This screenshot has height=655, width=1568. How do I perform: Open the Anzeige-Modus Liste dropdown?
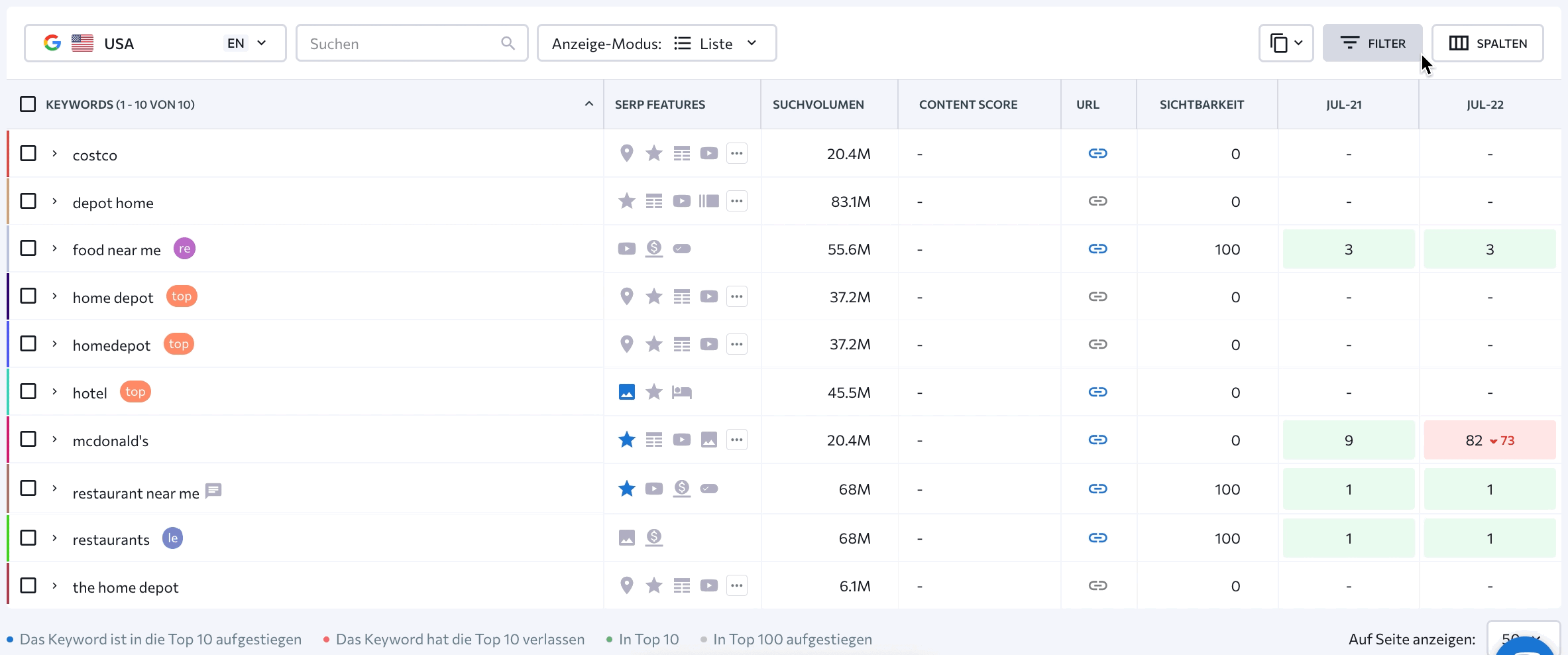click(656, 43)
